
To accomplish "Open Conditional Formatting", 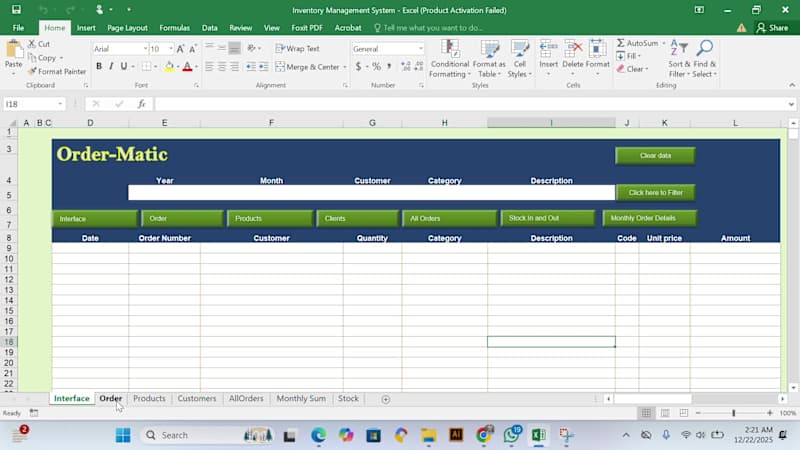I will (449, 59).
